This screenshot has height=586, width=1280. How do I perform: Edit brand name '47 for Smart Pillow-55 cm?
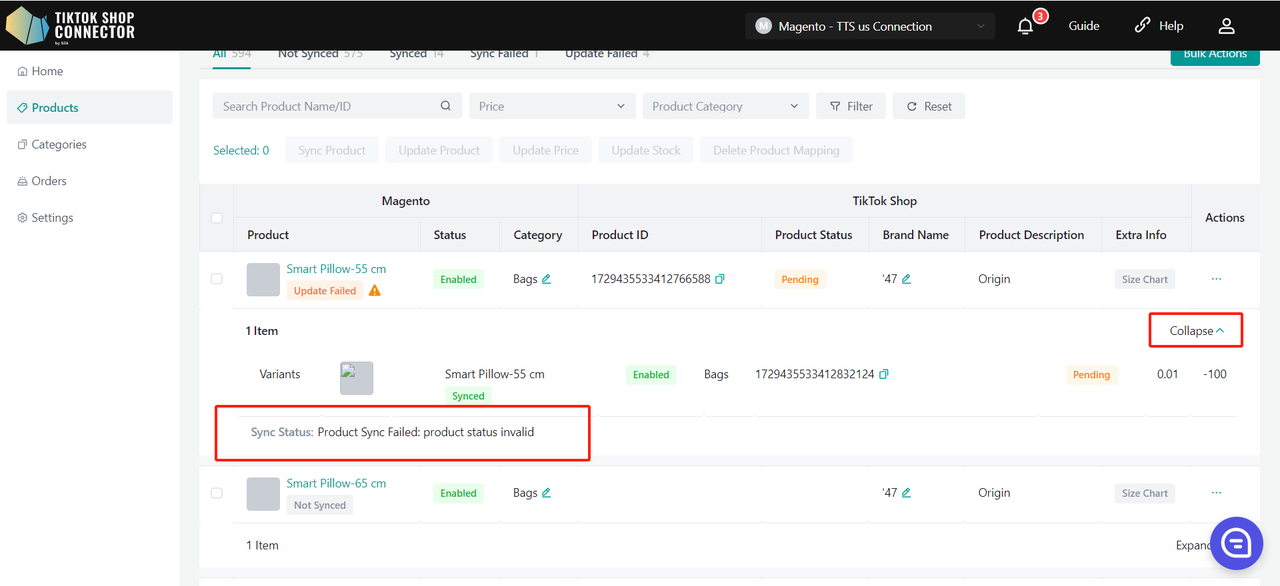(906, 279)
